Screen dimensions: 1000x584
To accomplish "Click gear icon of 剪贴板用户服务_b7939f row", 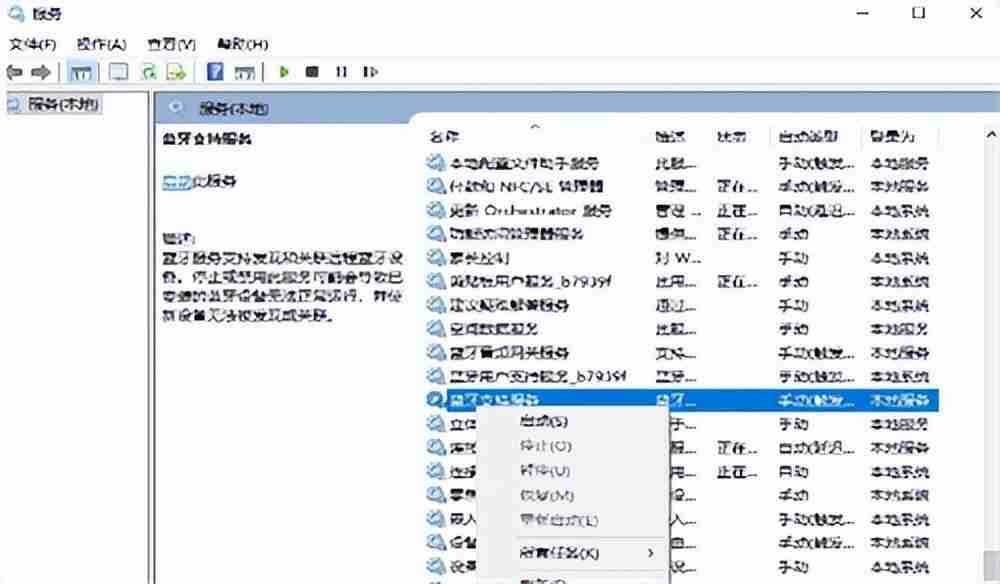I will click(x=436, y=281).
